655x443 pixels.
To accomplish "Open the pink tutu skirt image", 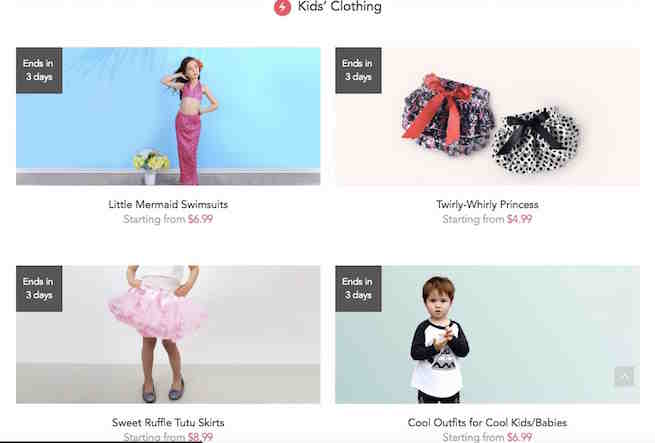I will pyautogui.click(x=168, y=334).
